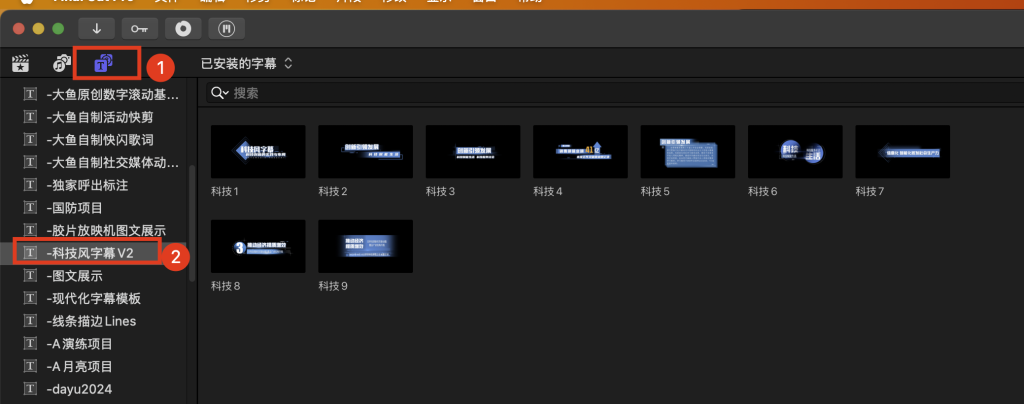Select the 科技 1 title thumbnail
Screen dimensions: 1024x404
[x=258, y=152]
